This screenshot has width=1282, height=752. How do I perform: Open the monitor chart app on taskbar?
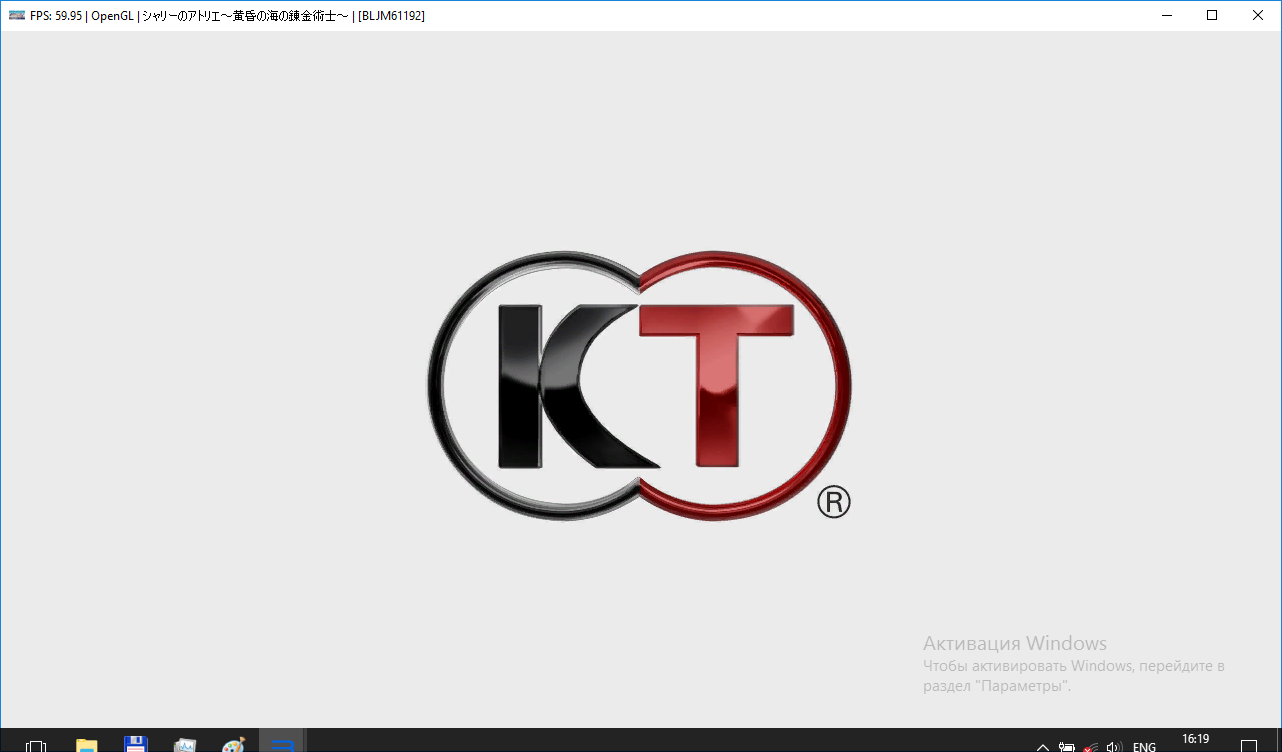coord(185,745)
